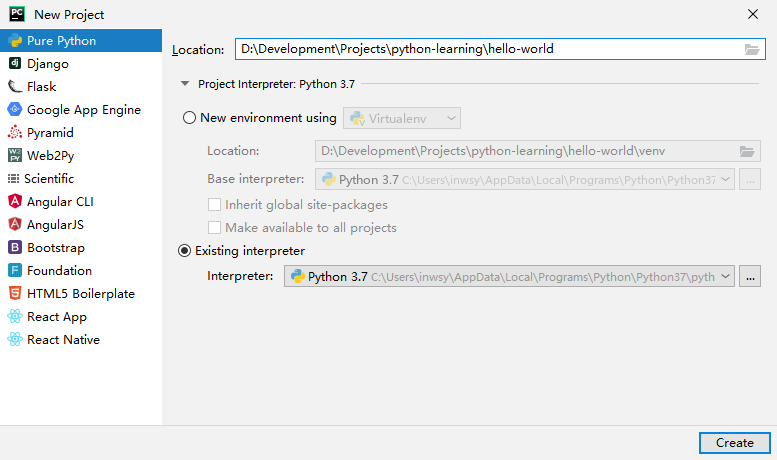Open the Virtualenv environment dropdown
This screenshot has width=777, height=460.
point(402,118)
